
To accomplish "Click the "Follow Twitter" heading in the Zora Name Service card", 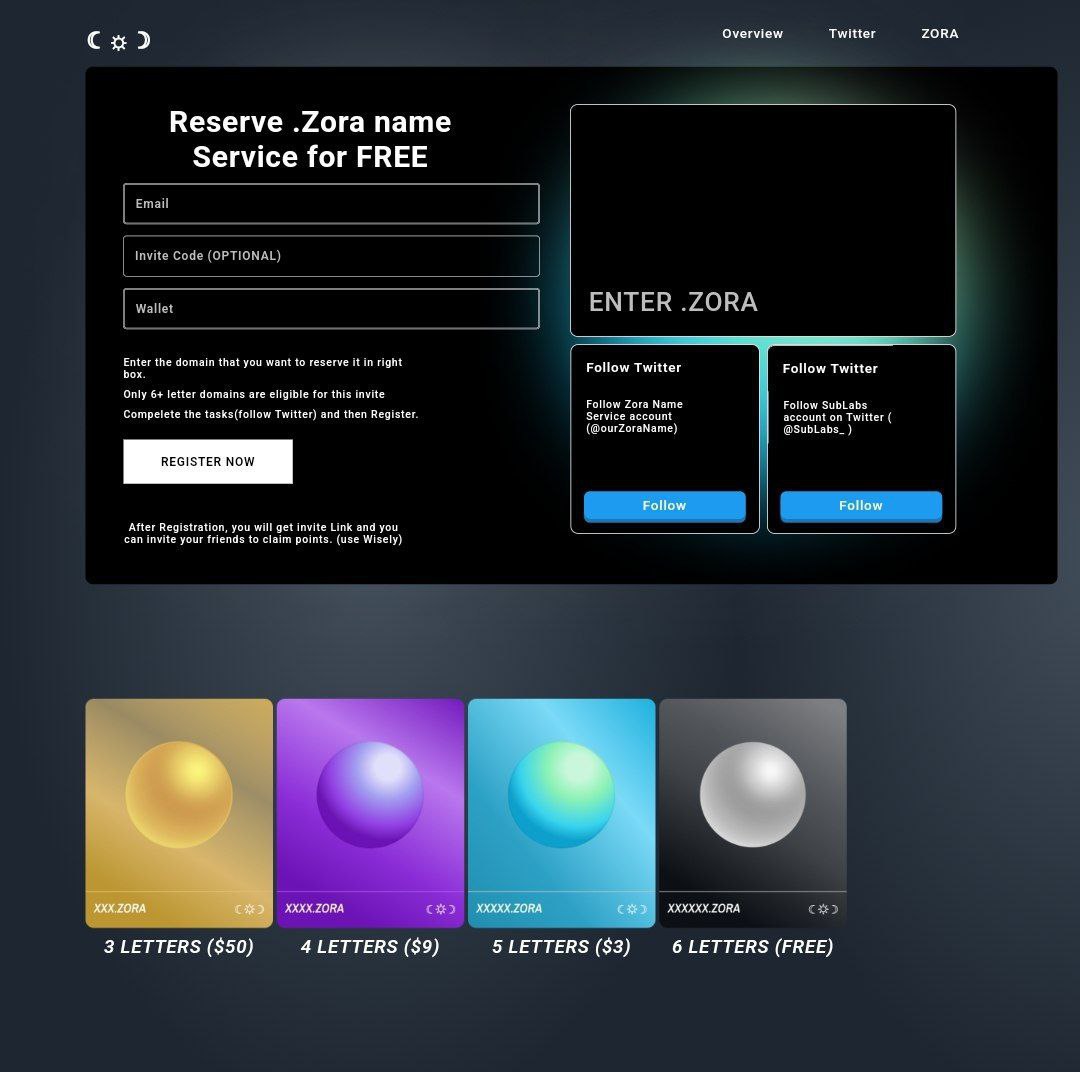I will click(634, 368).
